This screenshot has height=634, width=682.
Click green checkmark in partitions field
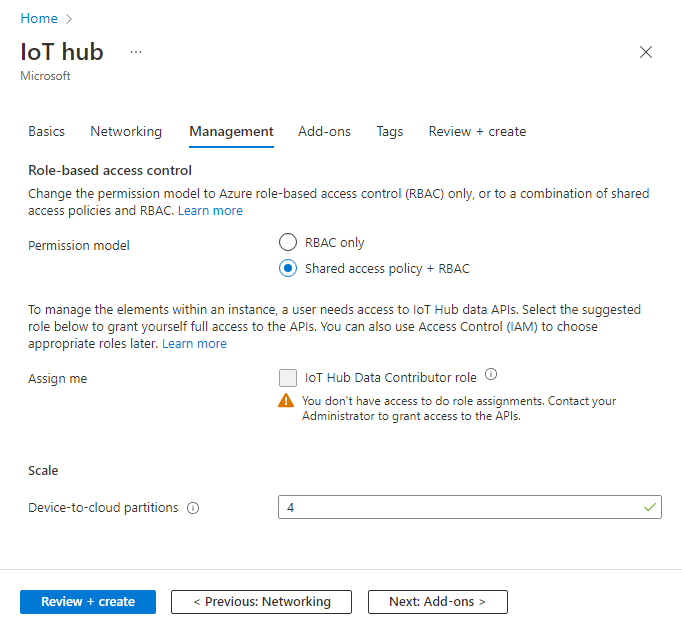tap(650, 507)
